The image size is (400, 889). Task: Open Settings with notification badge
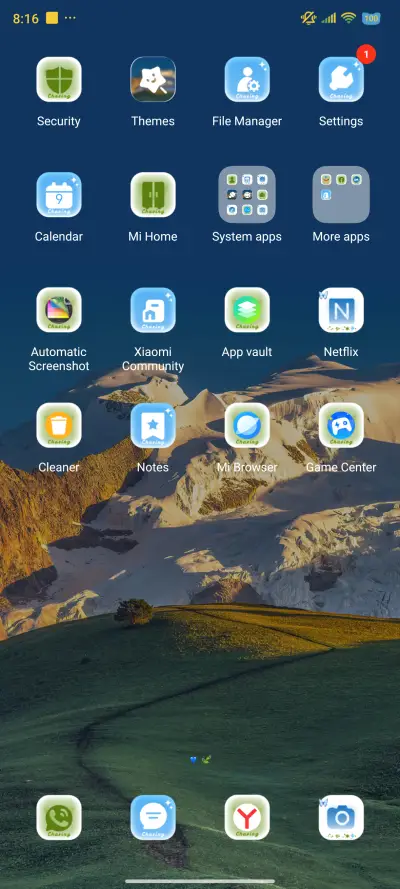pyautogui.click(x=341, y=79)
